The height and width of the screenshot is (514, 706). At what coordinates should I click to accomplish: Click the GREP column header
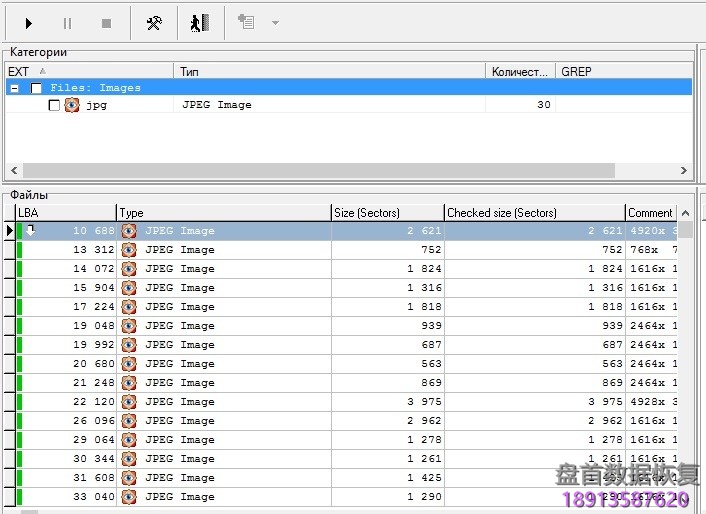click(x=624, y=71)
